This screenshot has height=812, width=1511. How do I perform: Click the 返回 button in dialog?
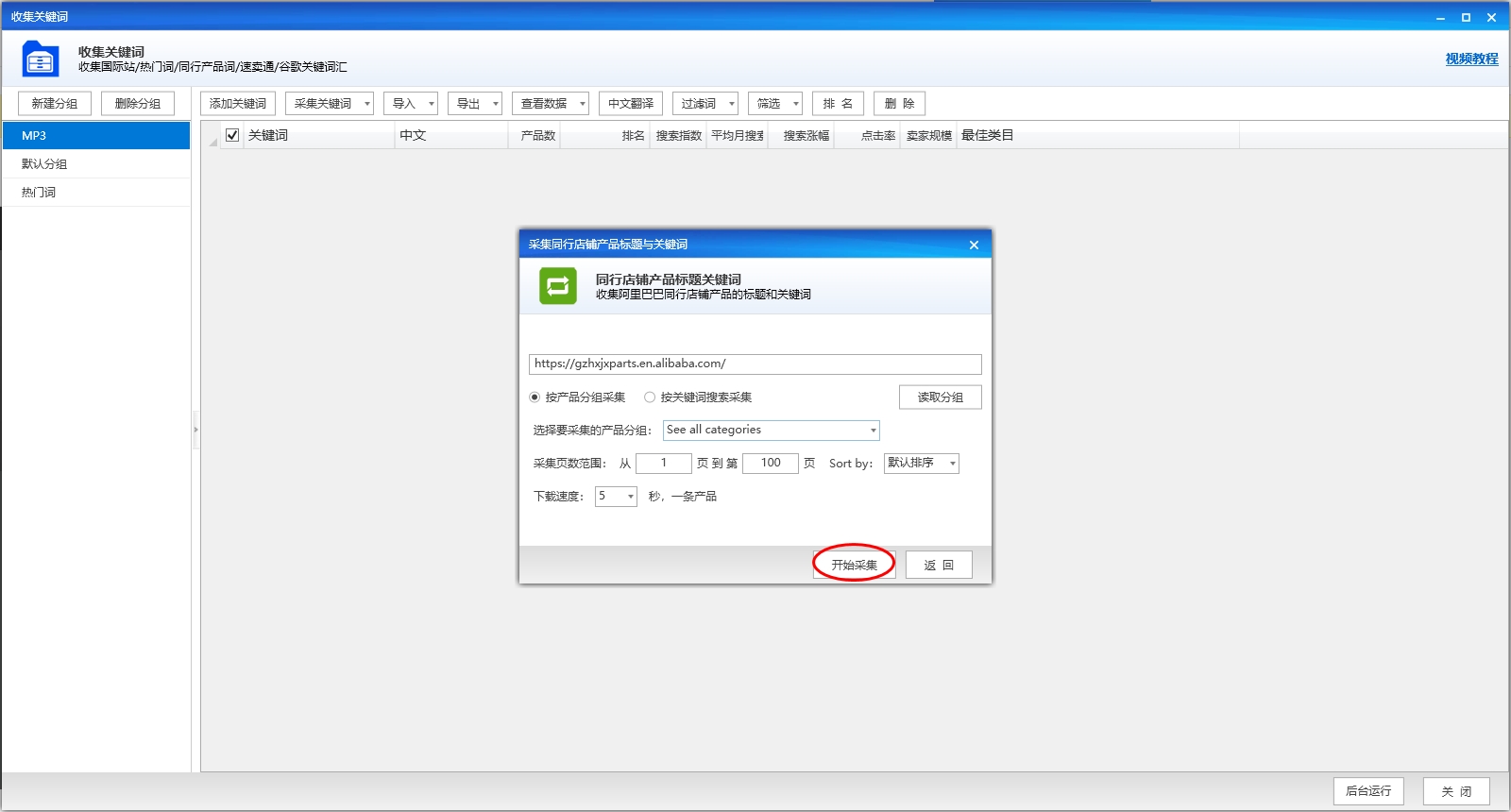tap(940, 565)
